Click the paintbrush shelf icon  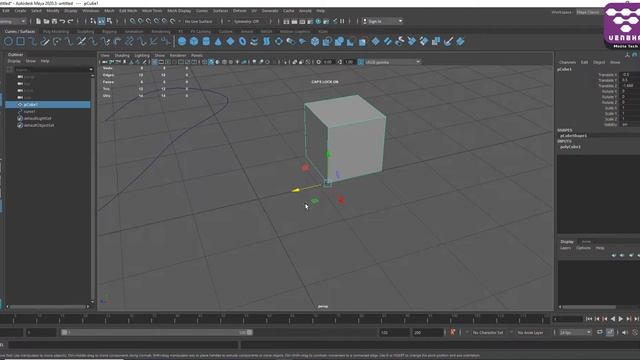pyautogui.click(x=448, y=41)
